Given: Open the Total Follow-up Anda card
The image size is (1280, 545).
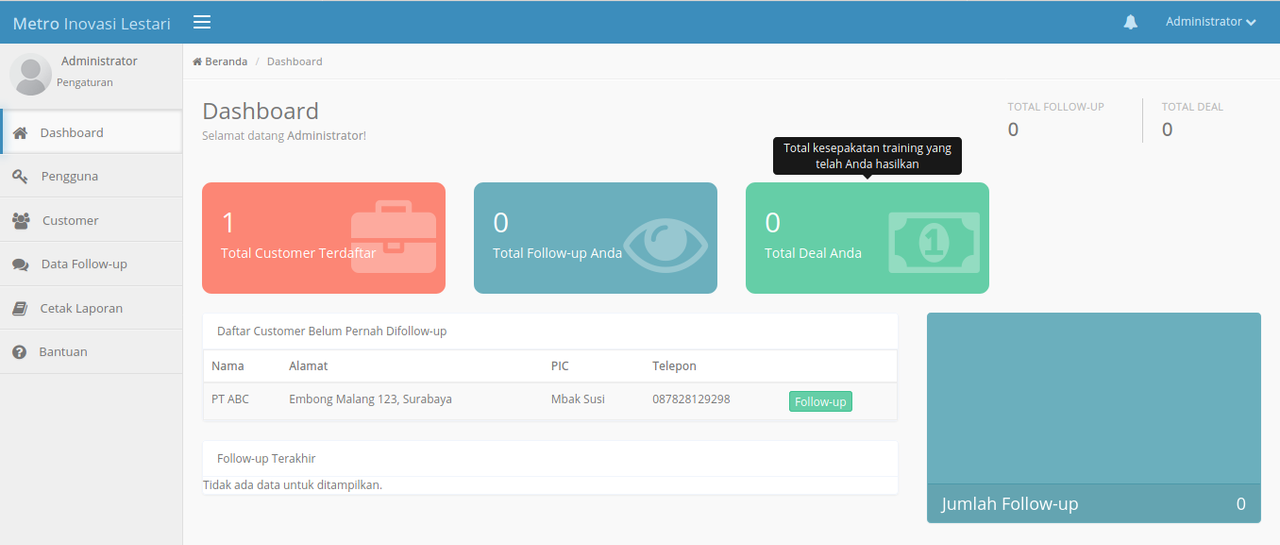Looking at the screenshot, I should [595, 238].
